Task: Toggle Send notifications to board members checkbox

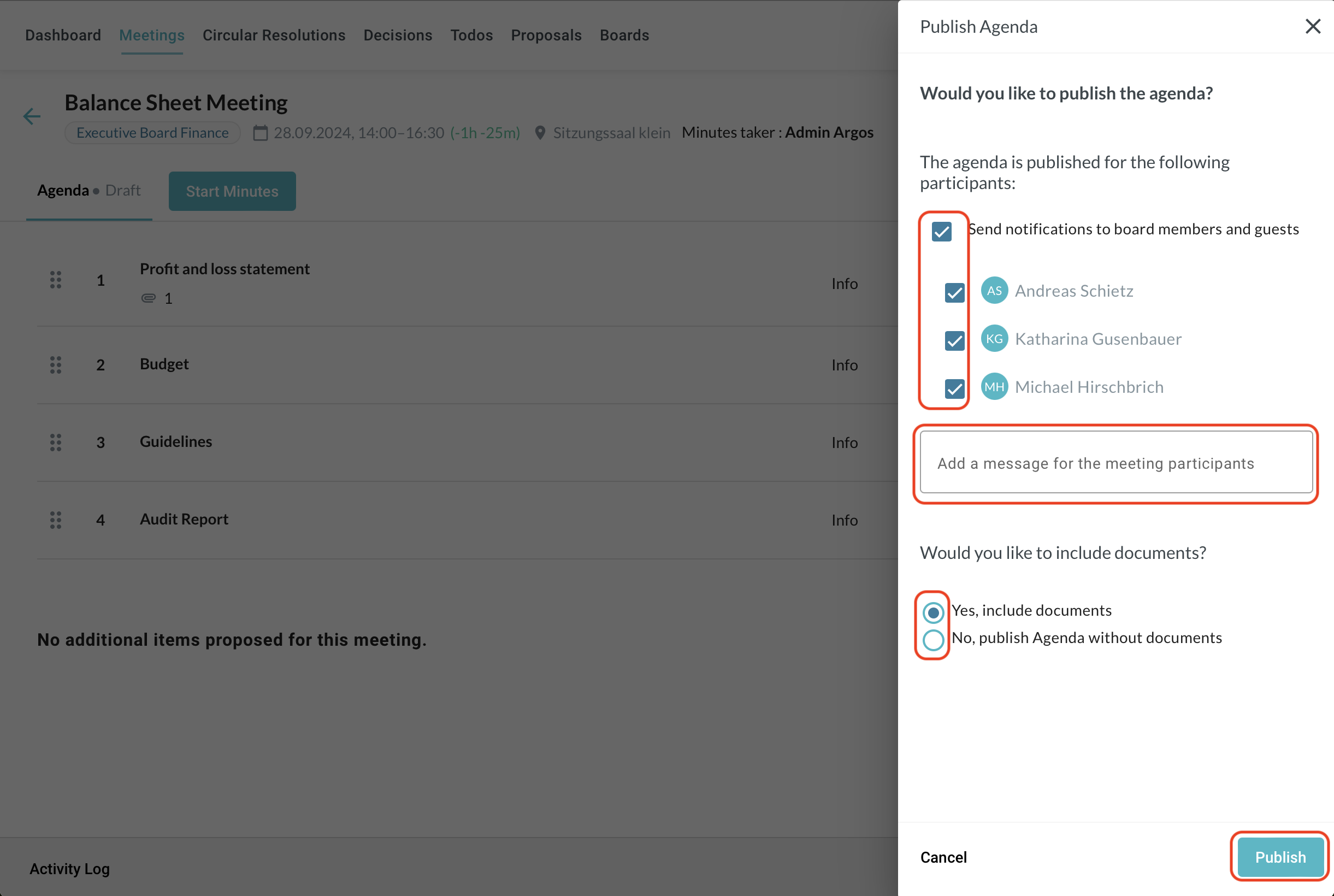Action: pyautogui.click(x=942, y=232)
